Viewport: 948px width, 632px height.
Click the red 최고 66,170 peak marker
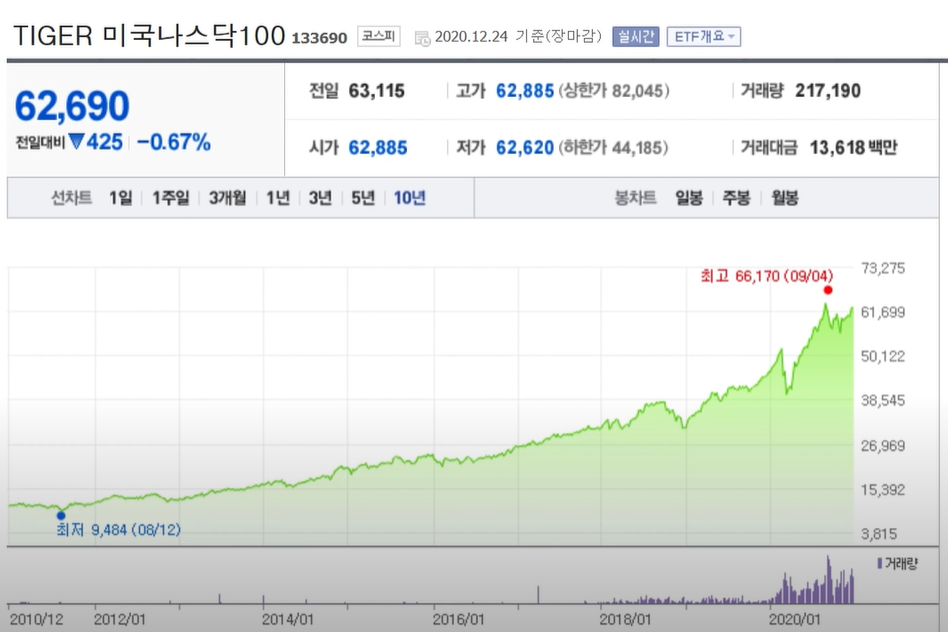point(828,290)
